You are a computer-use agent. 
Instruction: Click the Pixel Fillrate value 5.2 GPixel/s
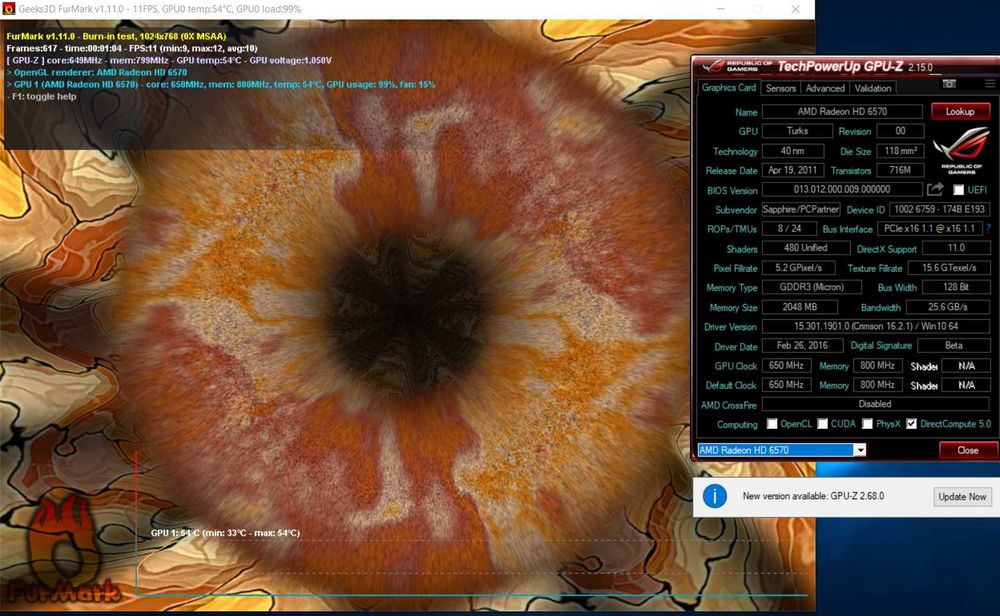coord(798,268)
